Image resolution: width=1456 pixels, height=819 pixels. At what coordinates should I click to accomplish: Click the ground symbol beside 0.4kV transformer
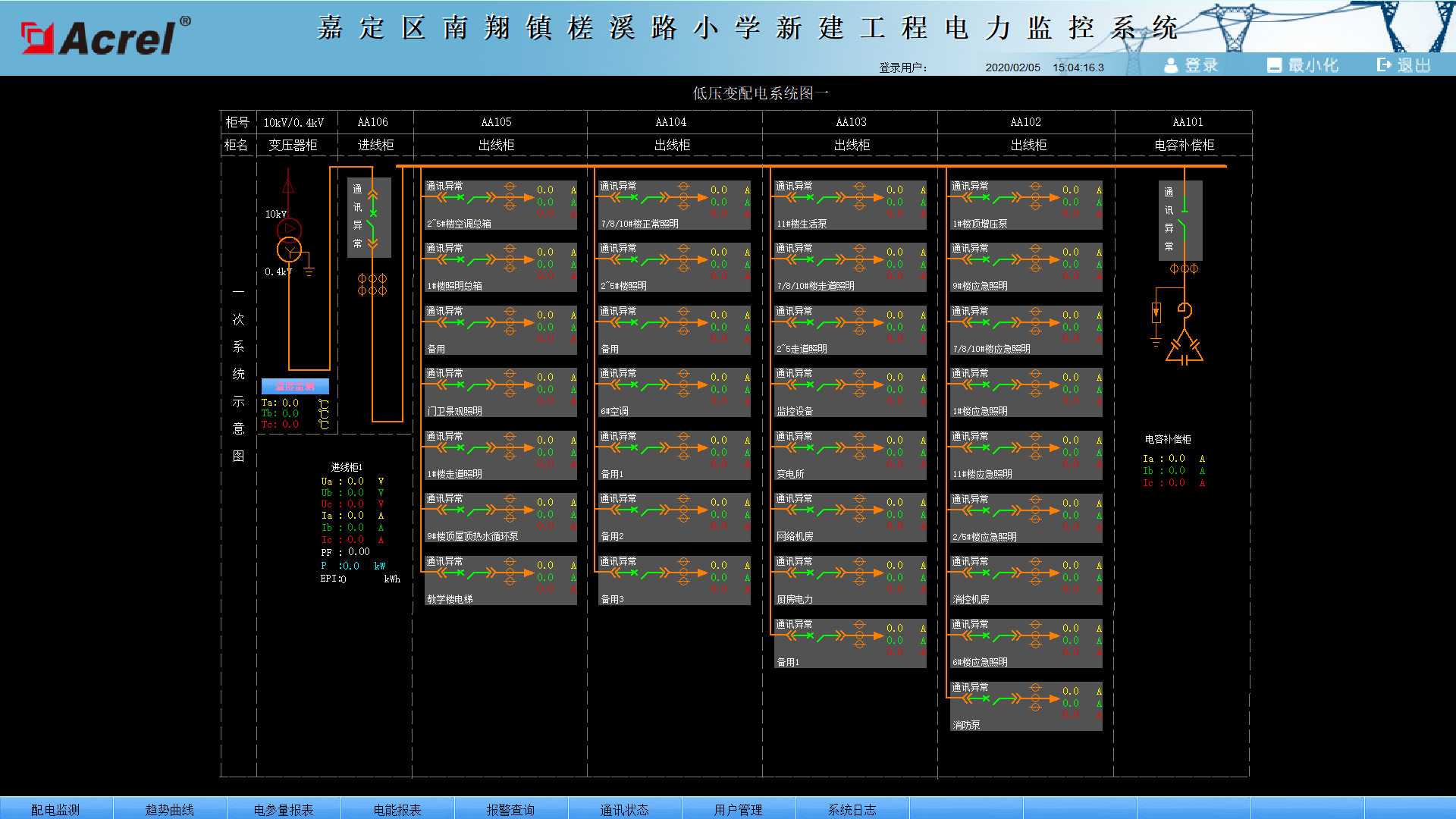(x=309, y=271)
